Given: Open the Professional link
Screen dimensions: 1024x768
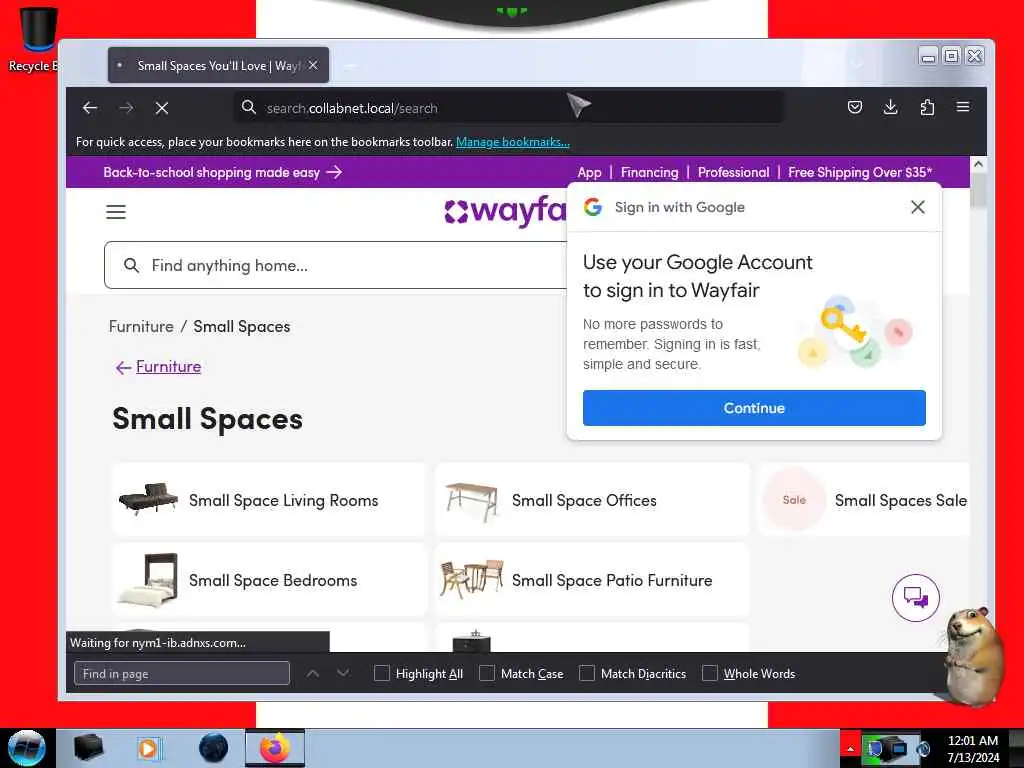Looking at the screenshot, I should (x=733, y=172).
